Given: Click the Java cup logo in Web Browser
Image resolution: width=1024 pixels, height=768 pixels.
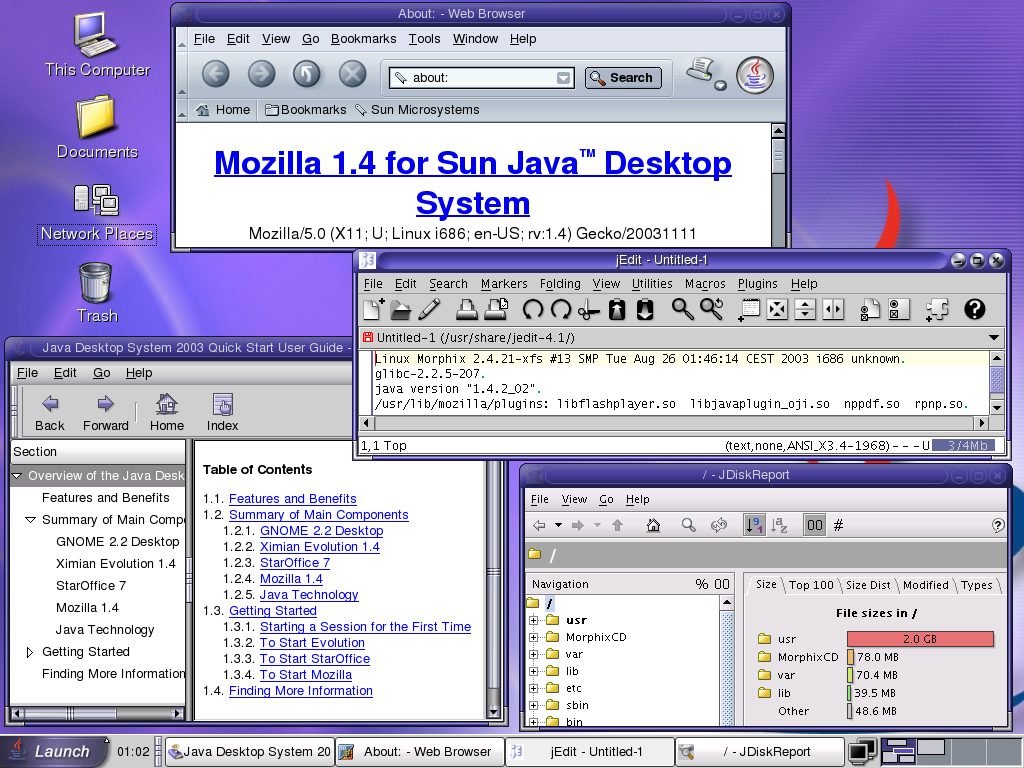Looking at the screenshot, I should pos(755,74).
